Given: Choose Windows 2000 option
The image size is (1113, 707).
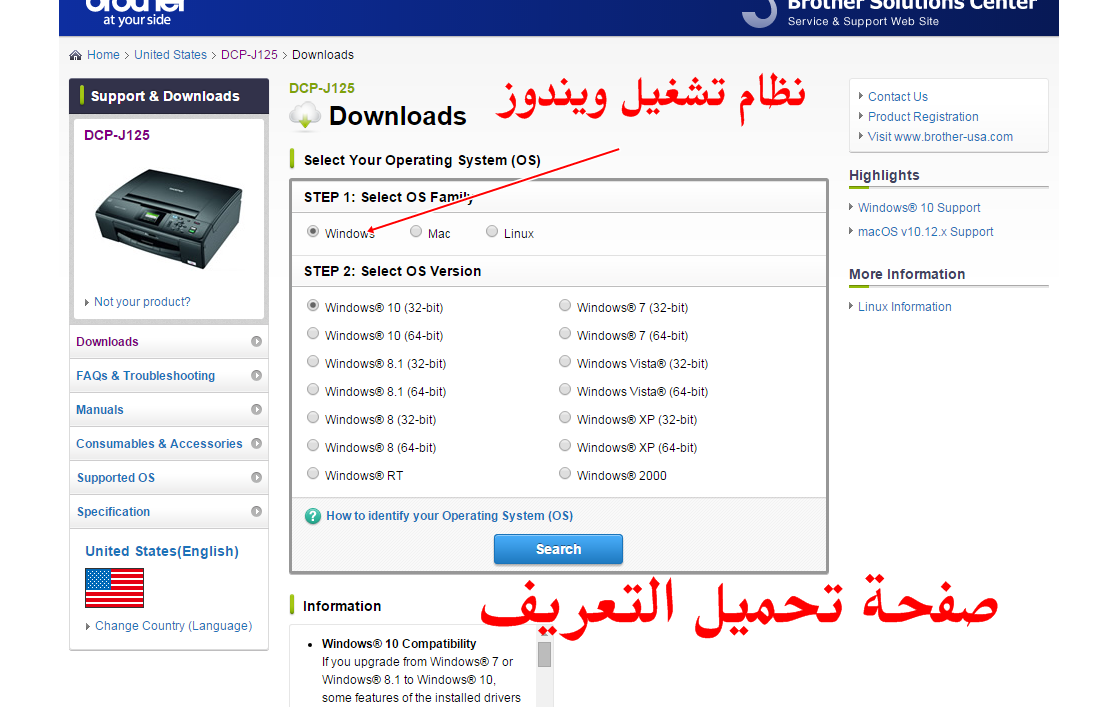Looking at the screenshot, I should tap(565, 473).
